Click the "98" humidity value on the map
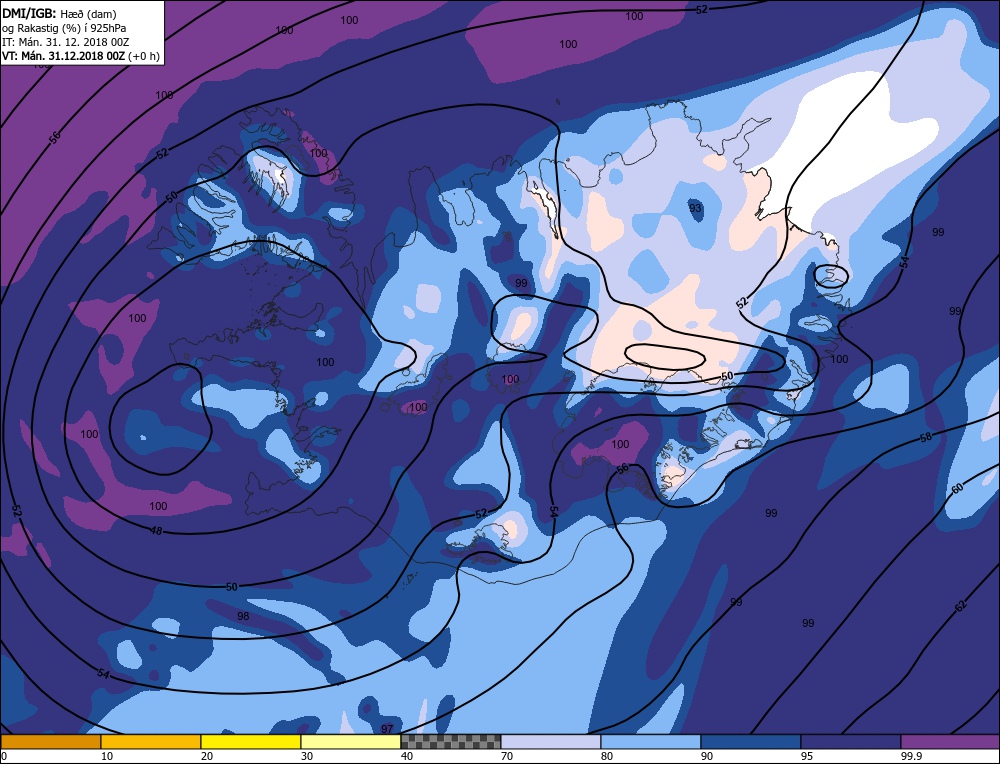Image resolution: width=1000 pixels, height=764 pixels. coord(243,616)
